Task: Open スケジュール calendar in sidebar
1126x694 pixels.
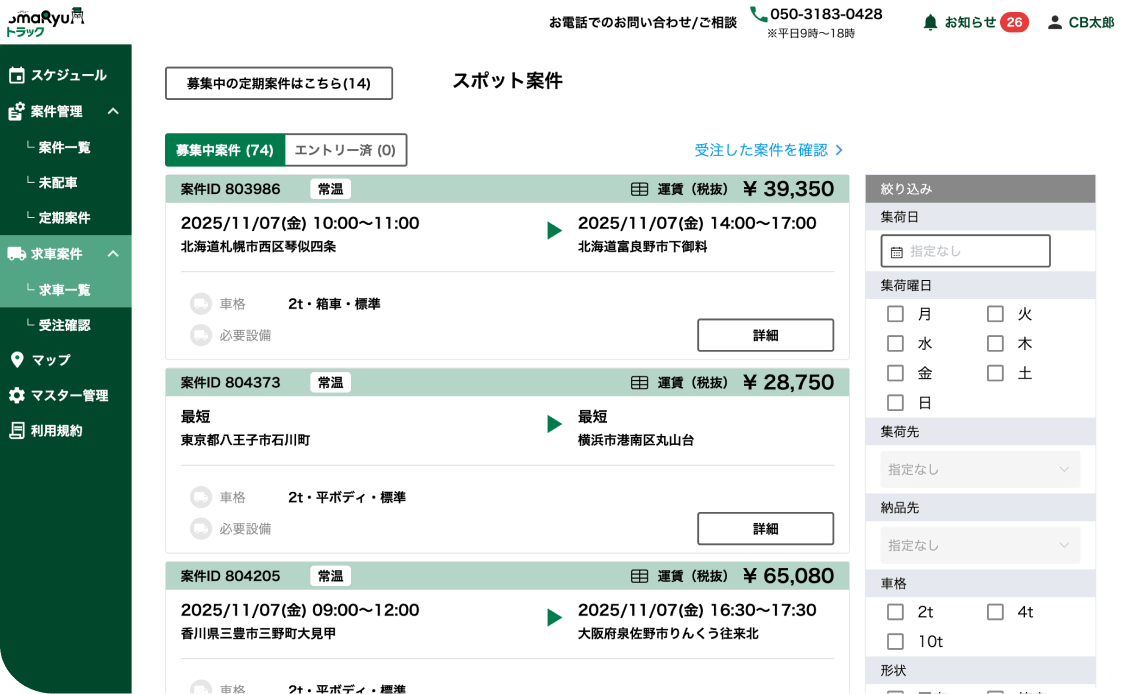Action: (x=16, y=75)
